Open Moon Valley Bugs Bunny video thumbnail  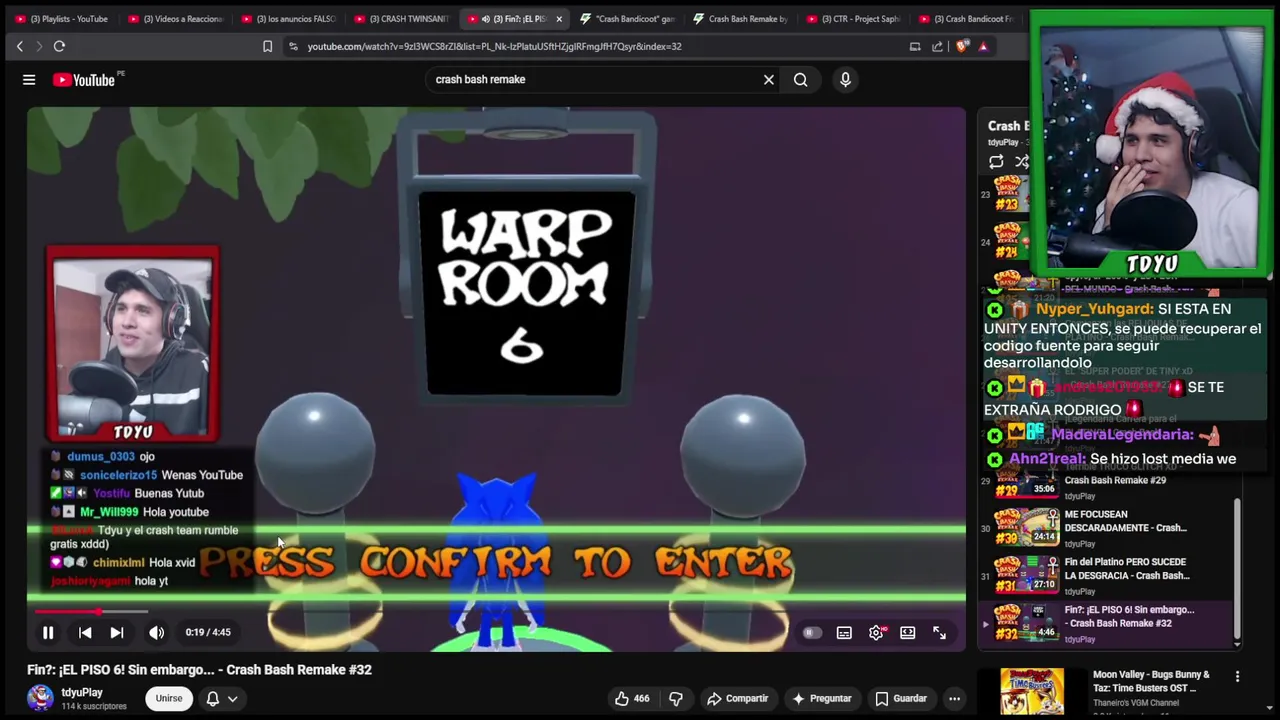1032,692
